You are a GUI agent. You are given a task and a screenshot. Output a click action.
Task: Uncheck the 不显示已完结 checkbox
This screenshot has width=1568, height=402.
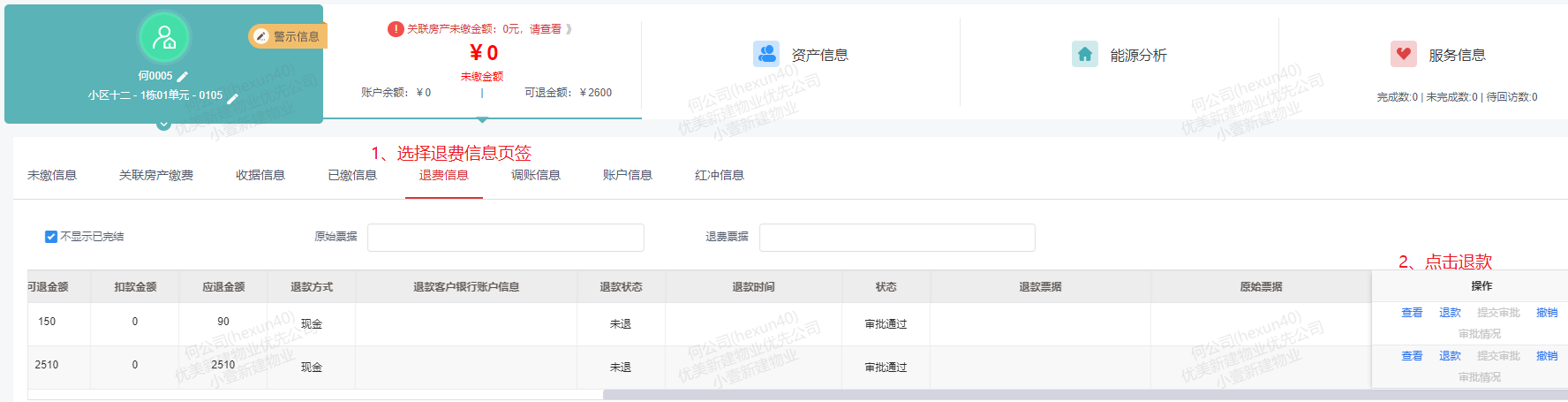(51, 237)
